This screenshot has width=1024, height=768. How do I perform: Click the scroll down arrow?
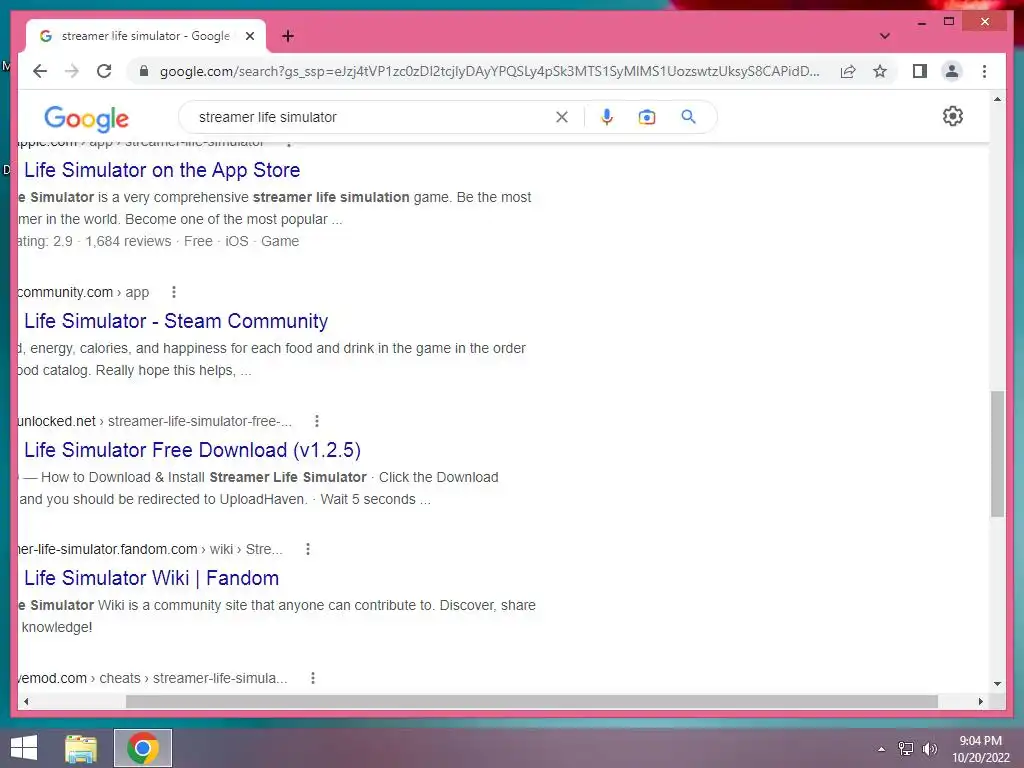coord(997,684)
